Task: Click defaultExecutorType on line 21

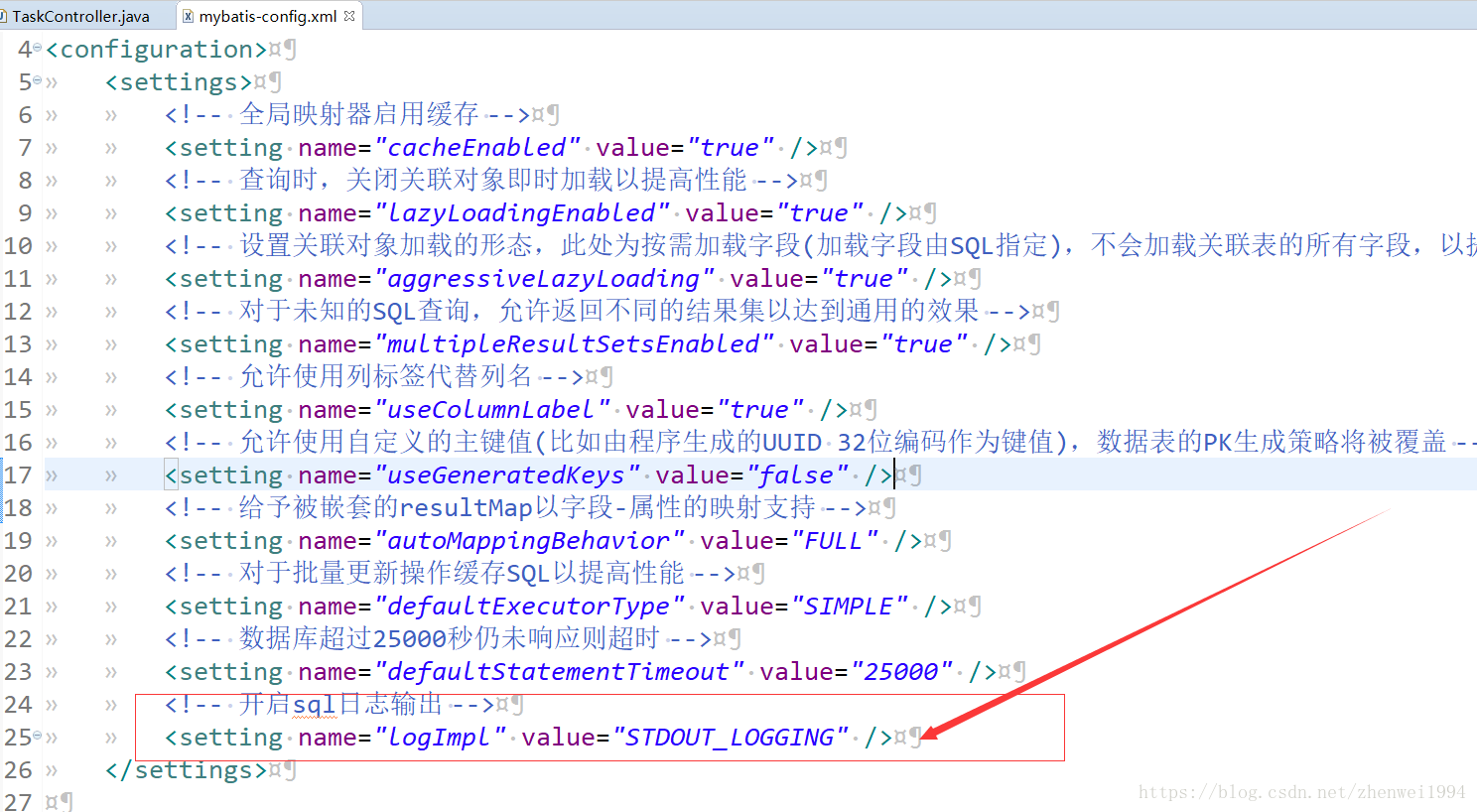Action: [x=529, y=606]
